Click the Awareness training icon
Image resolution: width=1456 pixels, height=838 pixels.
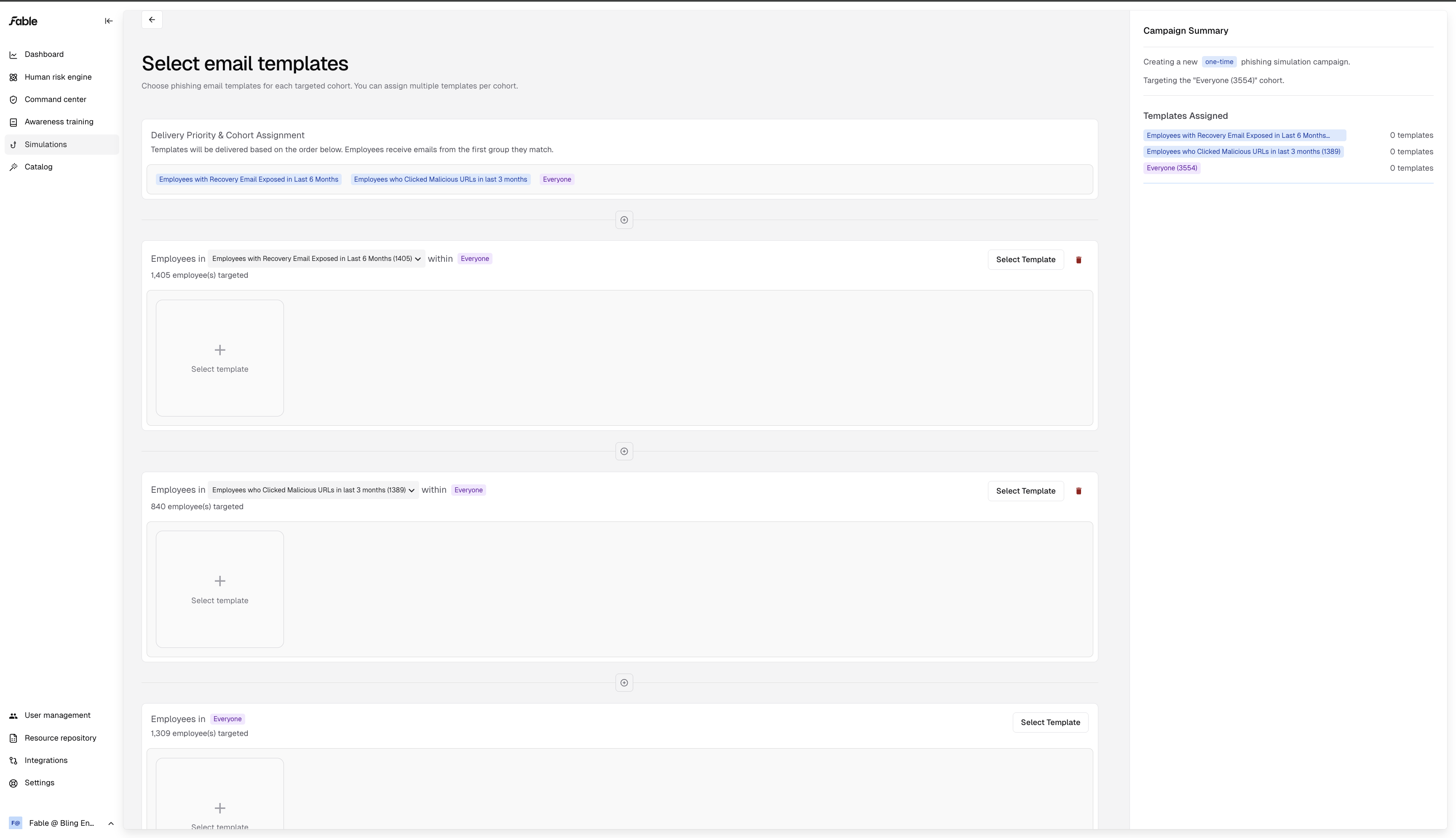coord(13,122)
